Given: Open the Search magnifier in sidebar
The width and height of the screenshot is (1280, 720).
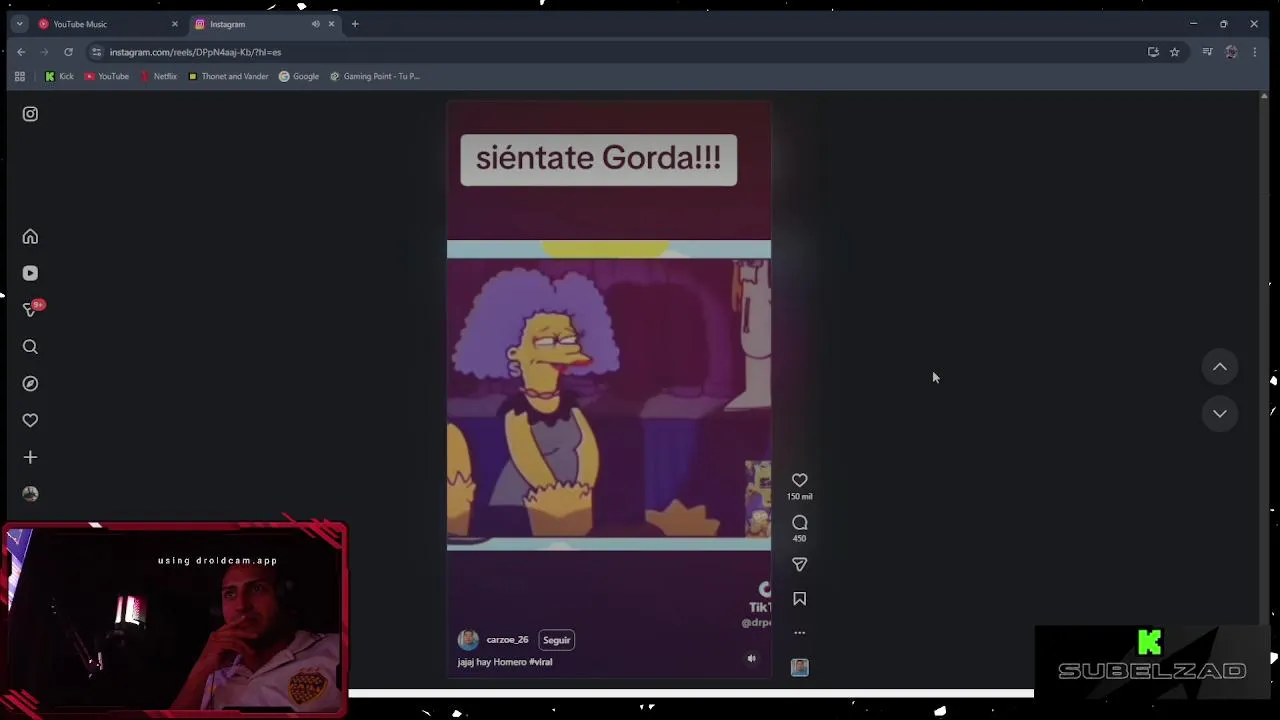Looking at the screenshot, I should click(30, 347).
